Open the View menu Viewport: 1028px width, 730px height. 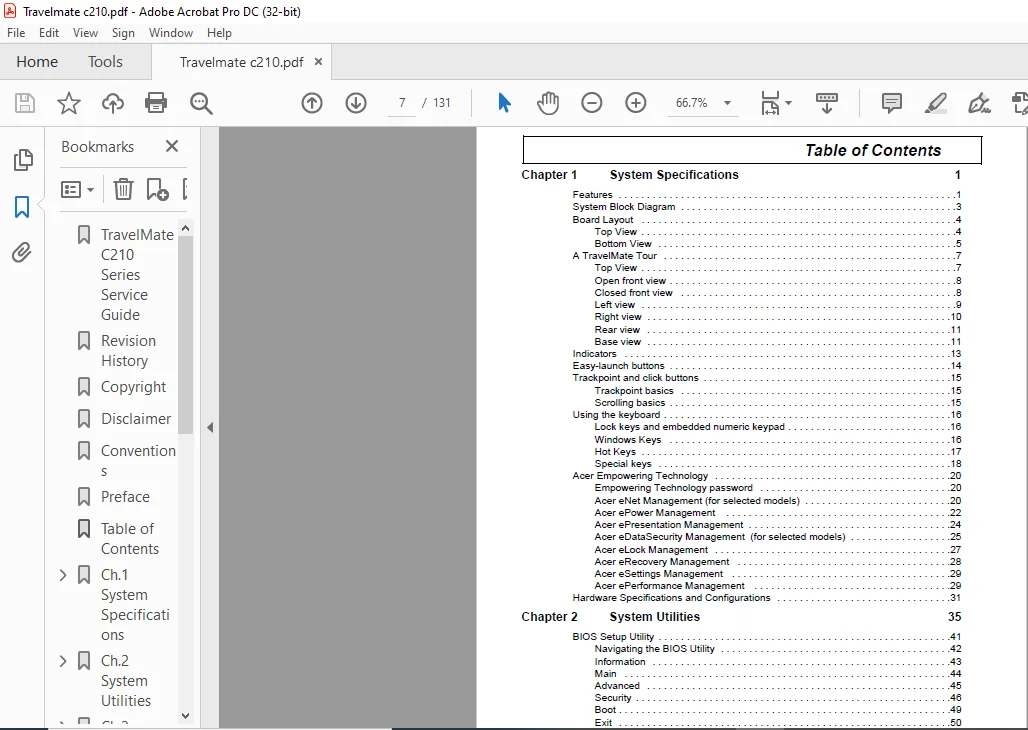85,33
